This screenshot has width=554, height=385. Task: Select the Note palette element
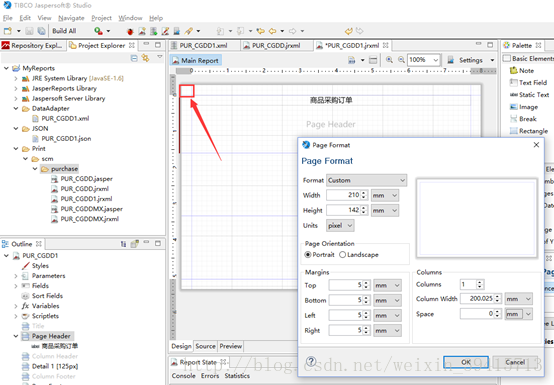pos(522,71)
